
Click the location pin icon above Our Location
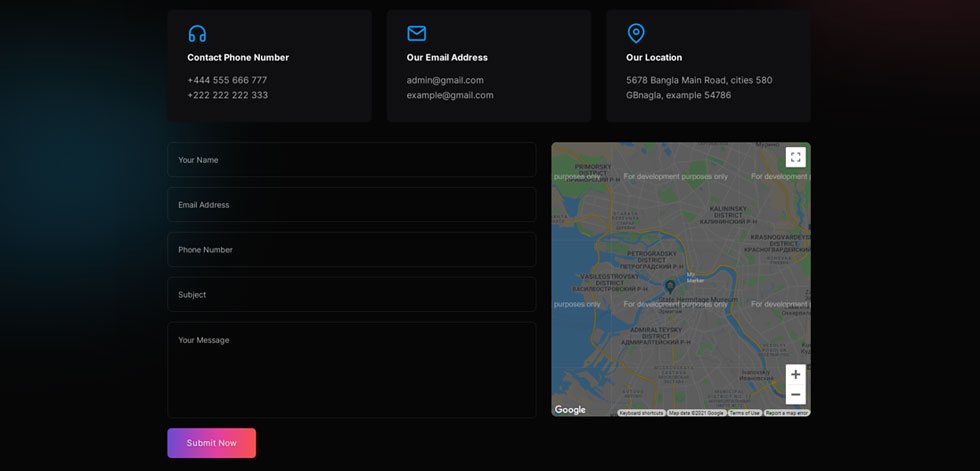click(636, 34)
